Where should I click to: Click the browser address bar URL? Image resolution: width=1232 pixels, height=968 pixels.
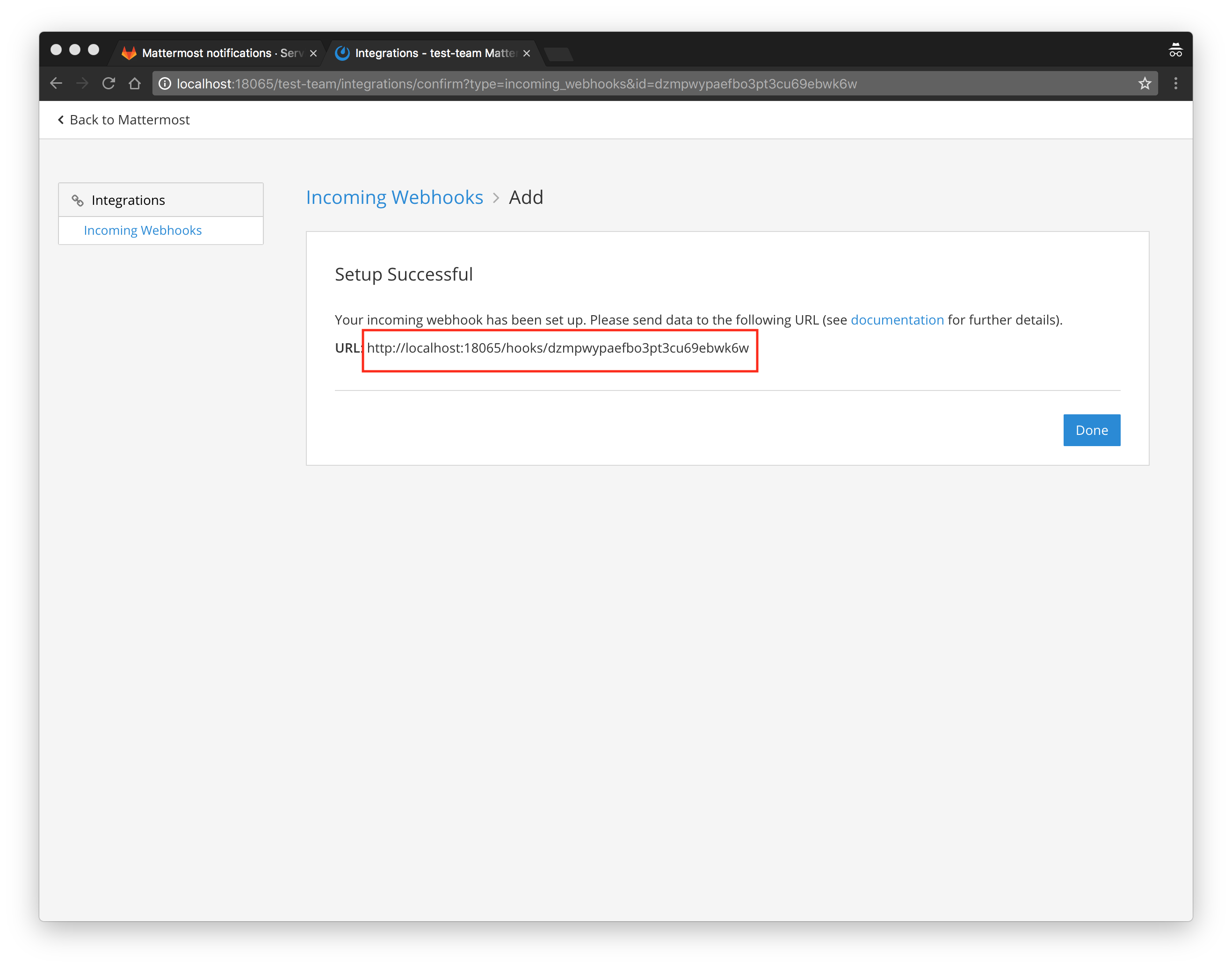[x=516, y=84]
